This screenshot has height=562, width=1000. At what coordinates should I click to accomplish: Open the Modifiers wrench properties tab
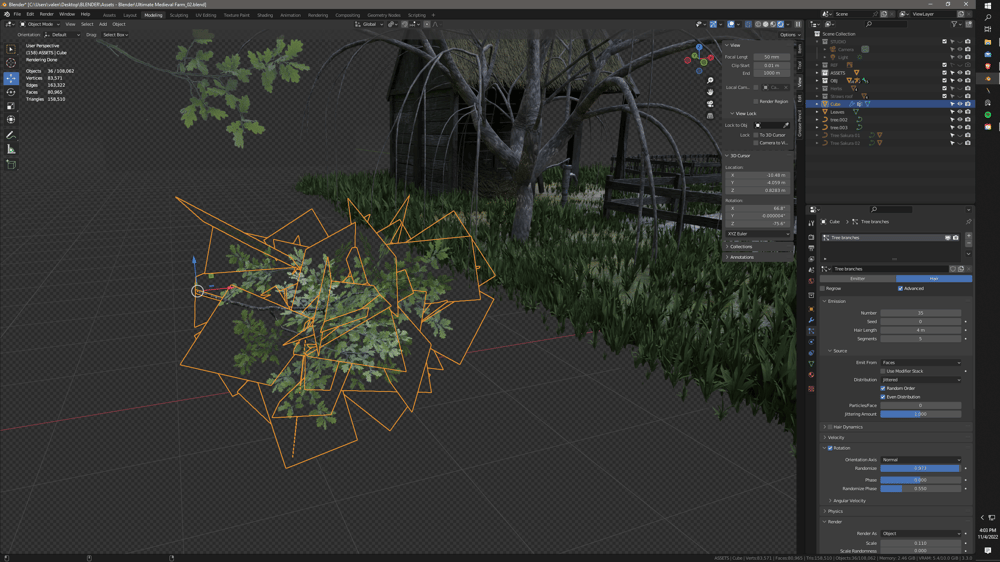(x=811, y=320)
